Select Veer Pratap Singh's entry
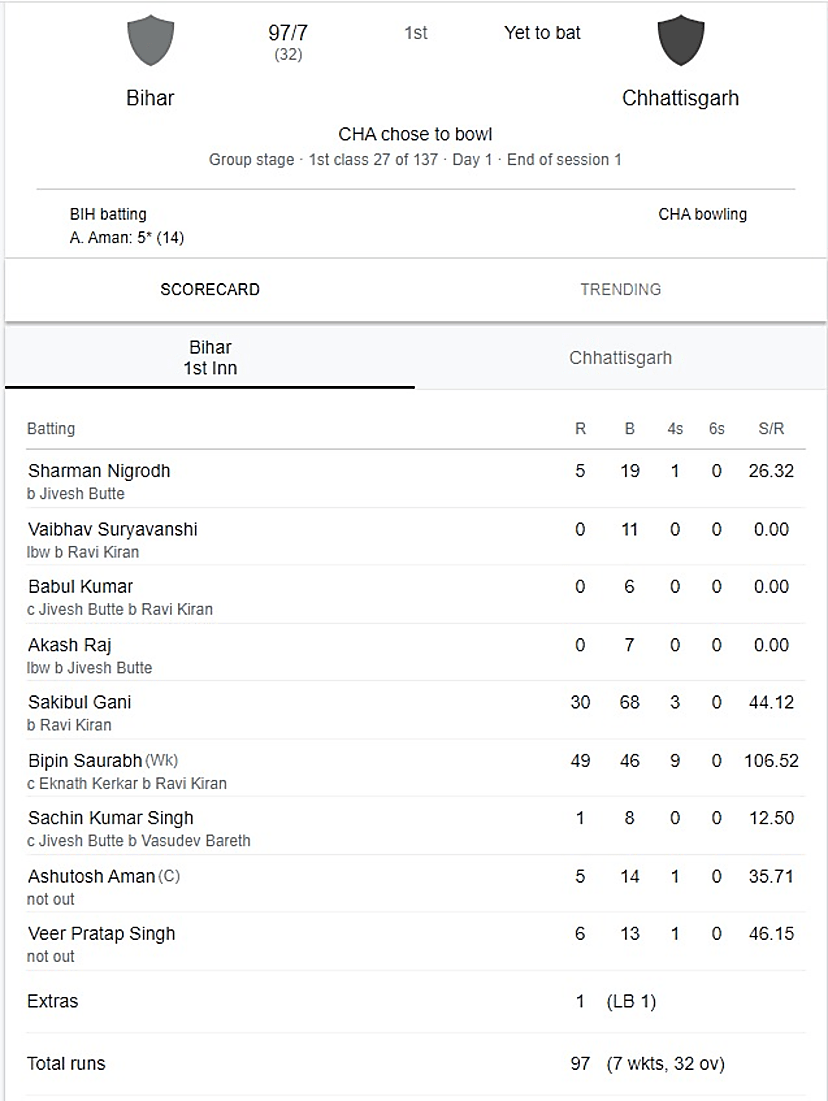Image resolution: width=828 pixels, height=1101 pixels. coord(101,934)
